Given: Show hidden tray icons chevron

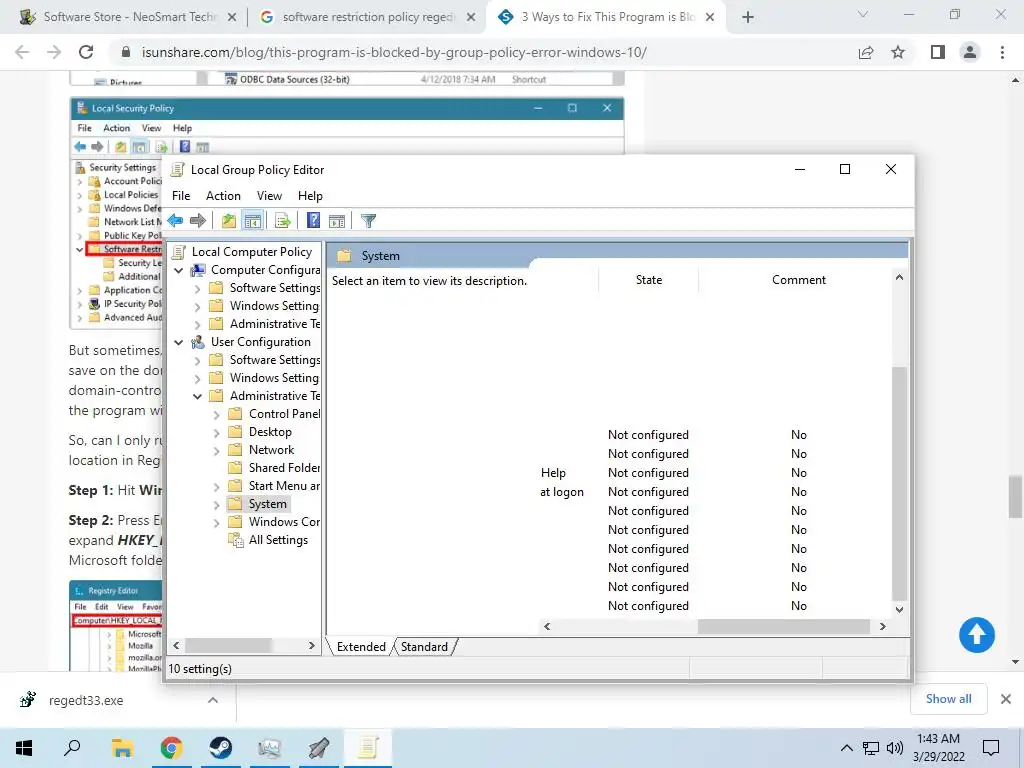Looking at the screenshot, I should [x=846, y=748].
